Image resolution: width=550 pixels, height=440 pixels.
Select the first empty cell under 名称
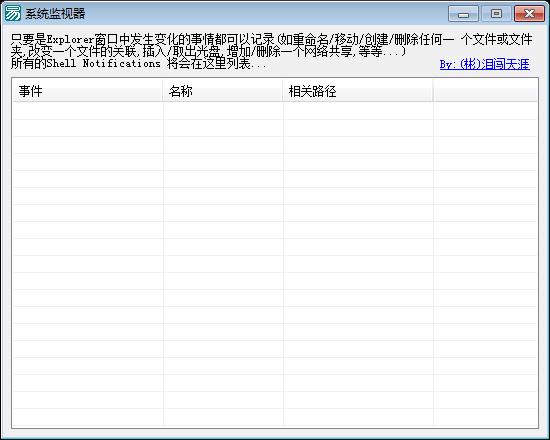click(223, 111)
